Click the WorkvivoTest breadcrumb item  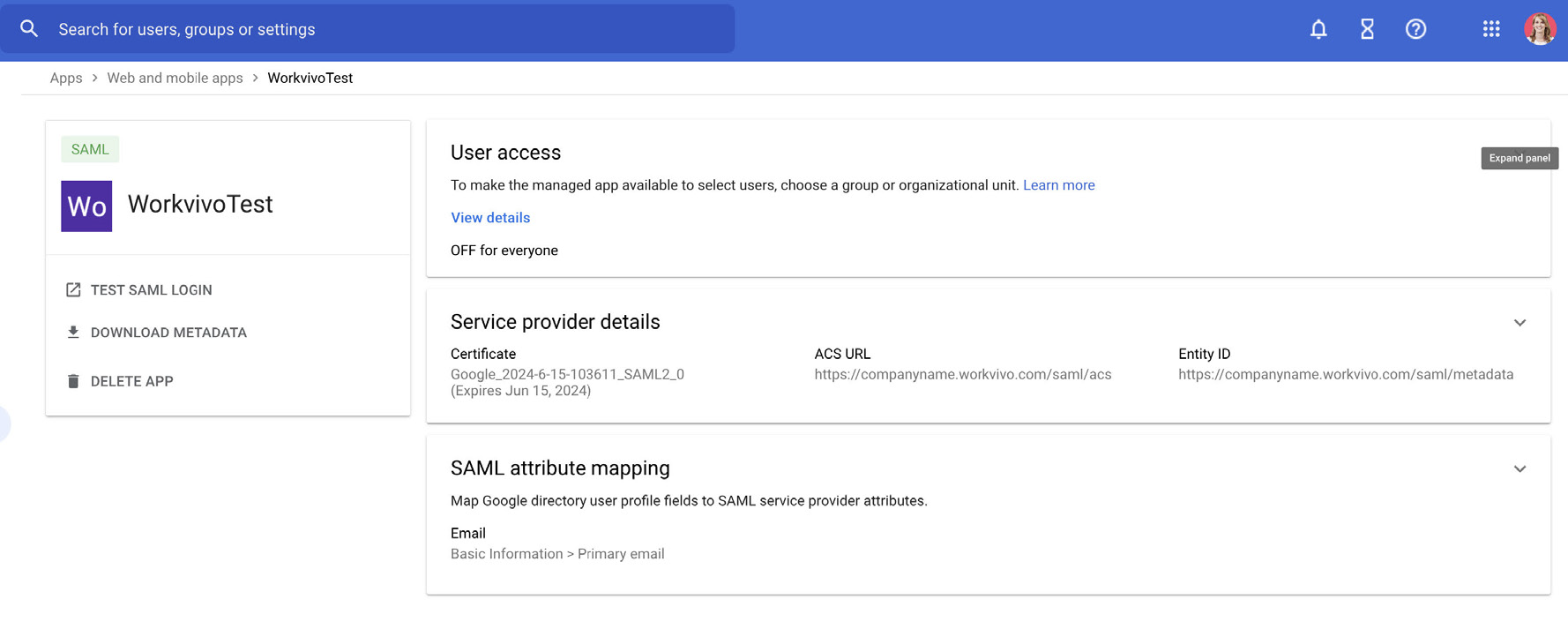point(310,78)
